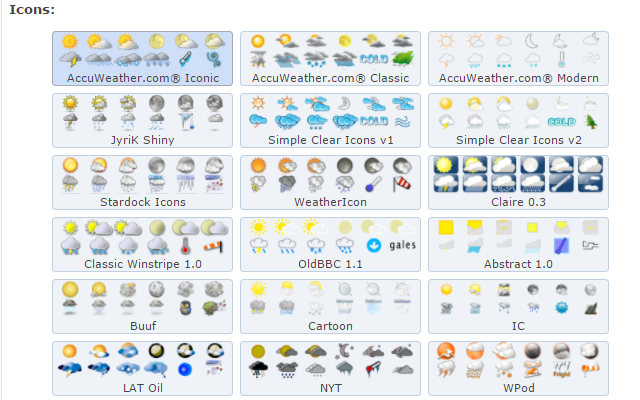Select the Classic Winstripe 1.0 set

click(x=142, y=244)
